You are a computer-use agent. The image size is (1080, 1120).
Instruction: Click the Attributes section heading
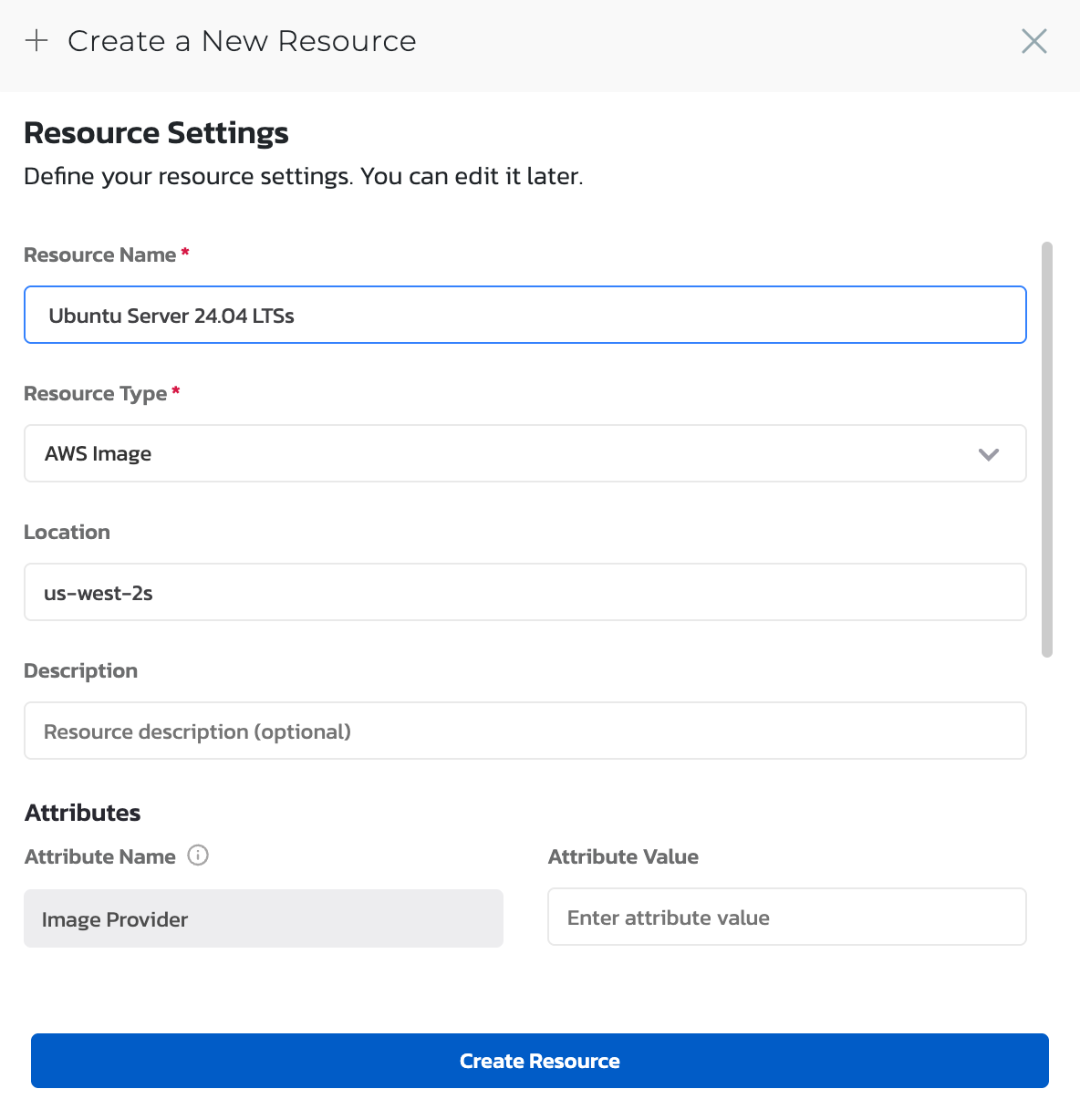pyautogui.click(x=83, y=813)
